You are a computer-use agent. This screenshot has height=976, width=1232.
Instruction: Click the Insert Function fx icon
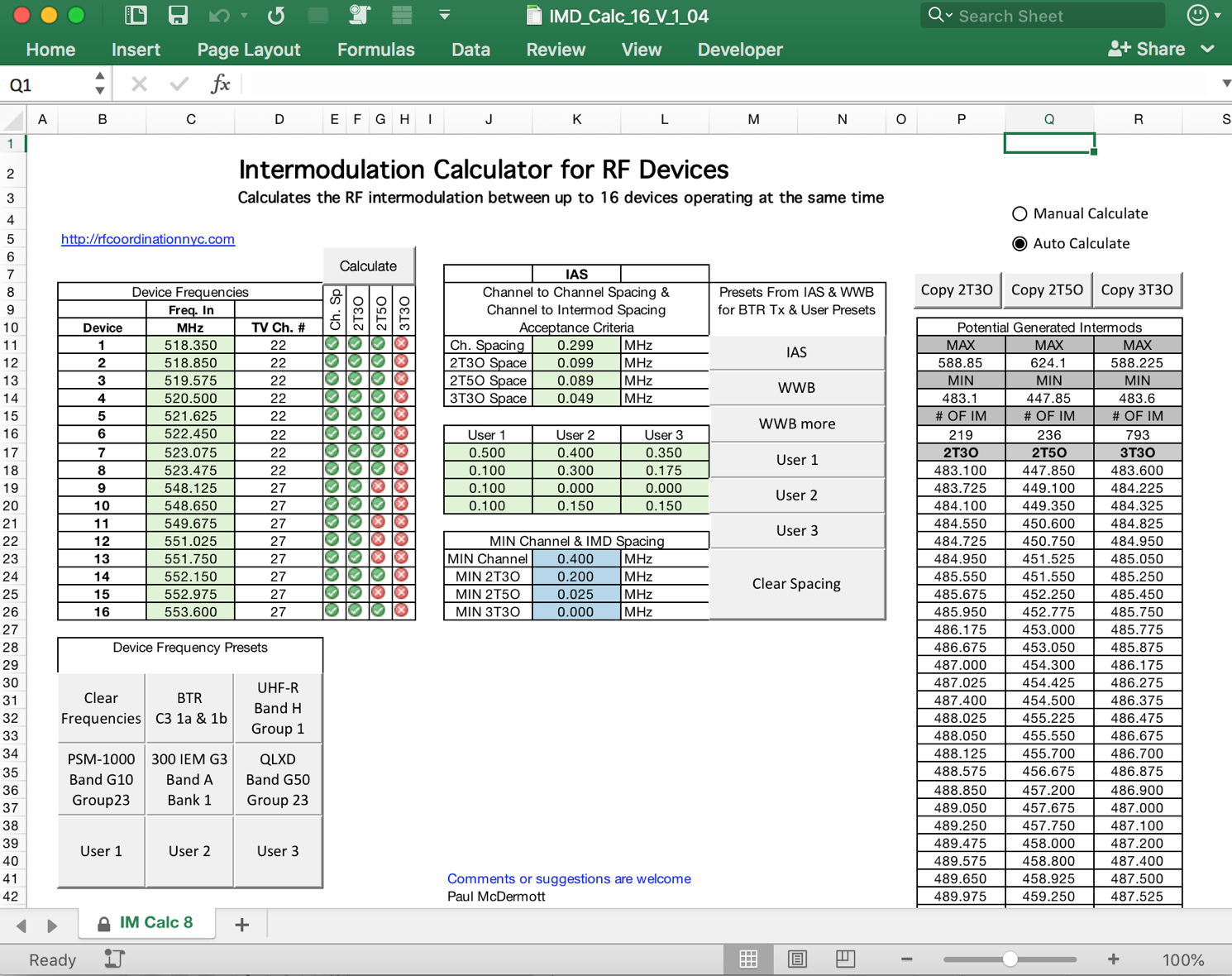[220, 84]
